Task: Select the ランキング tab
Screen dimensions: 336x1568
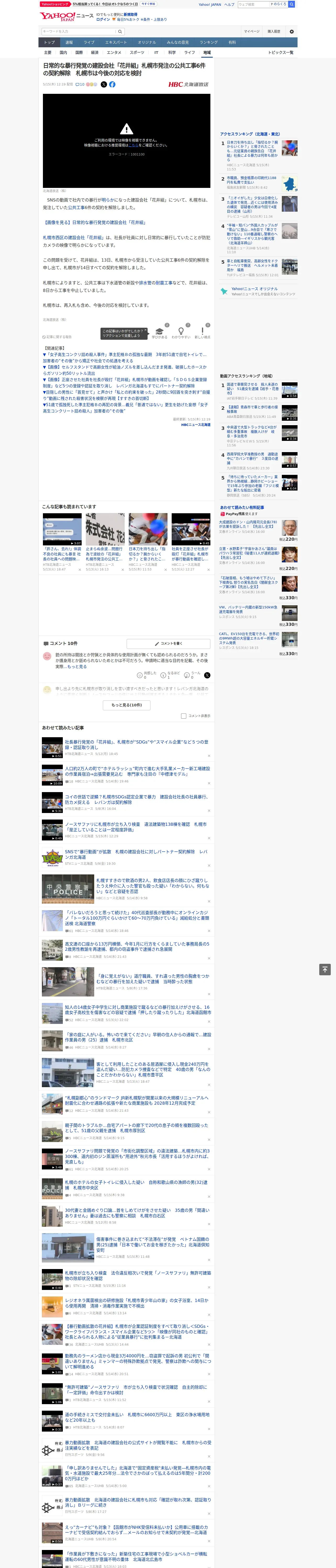Action: [209, 43]
